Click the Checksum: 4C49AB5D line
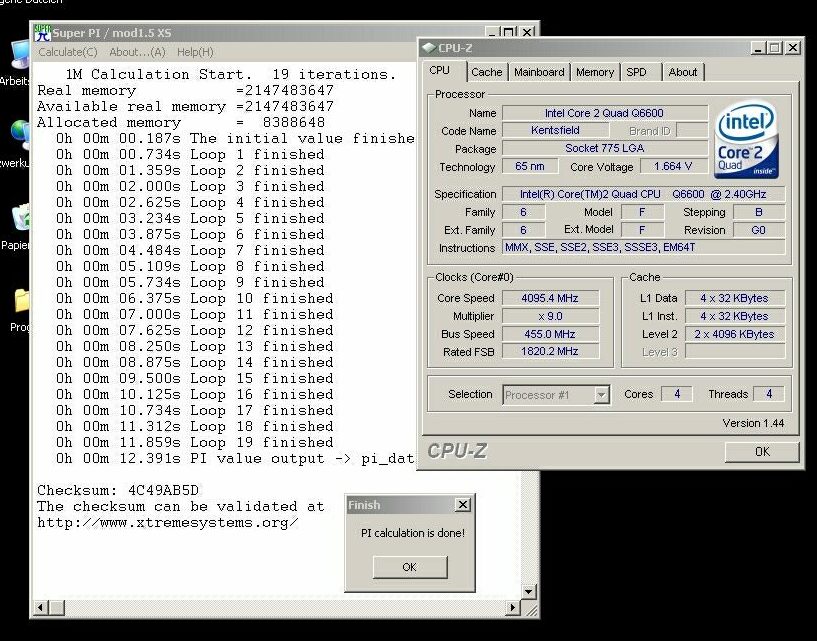Screen dimensions: 817x641 [118, 490]
